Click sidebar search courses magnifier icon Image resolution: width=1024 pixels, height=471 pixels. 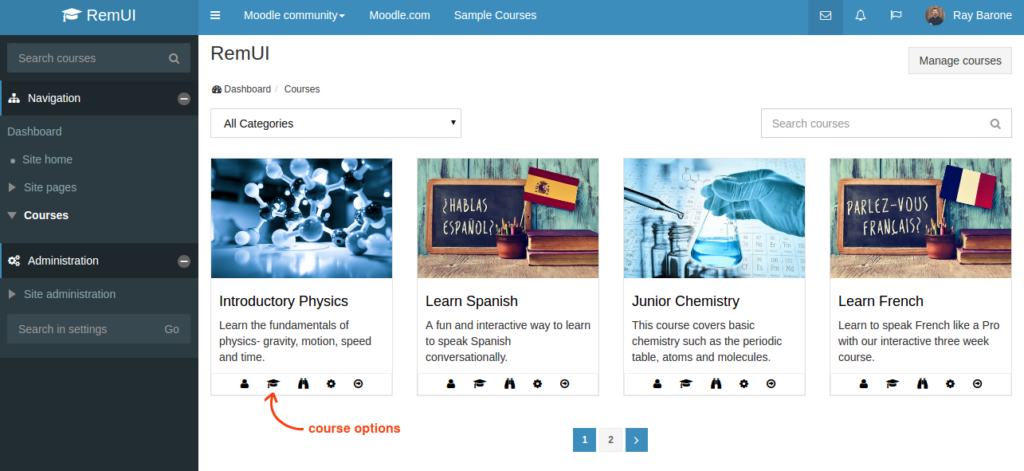pyautogui.click(x=174, y=59)
